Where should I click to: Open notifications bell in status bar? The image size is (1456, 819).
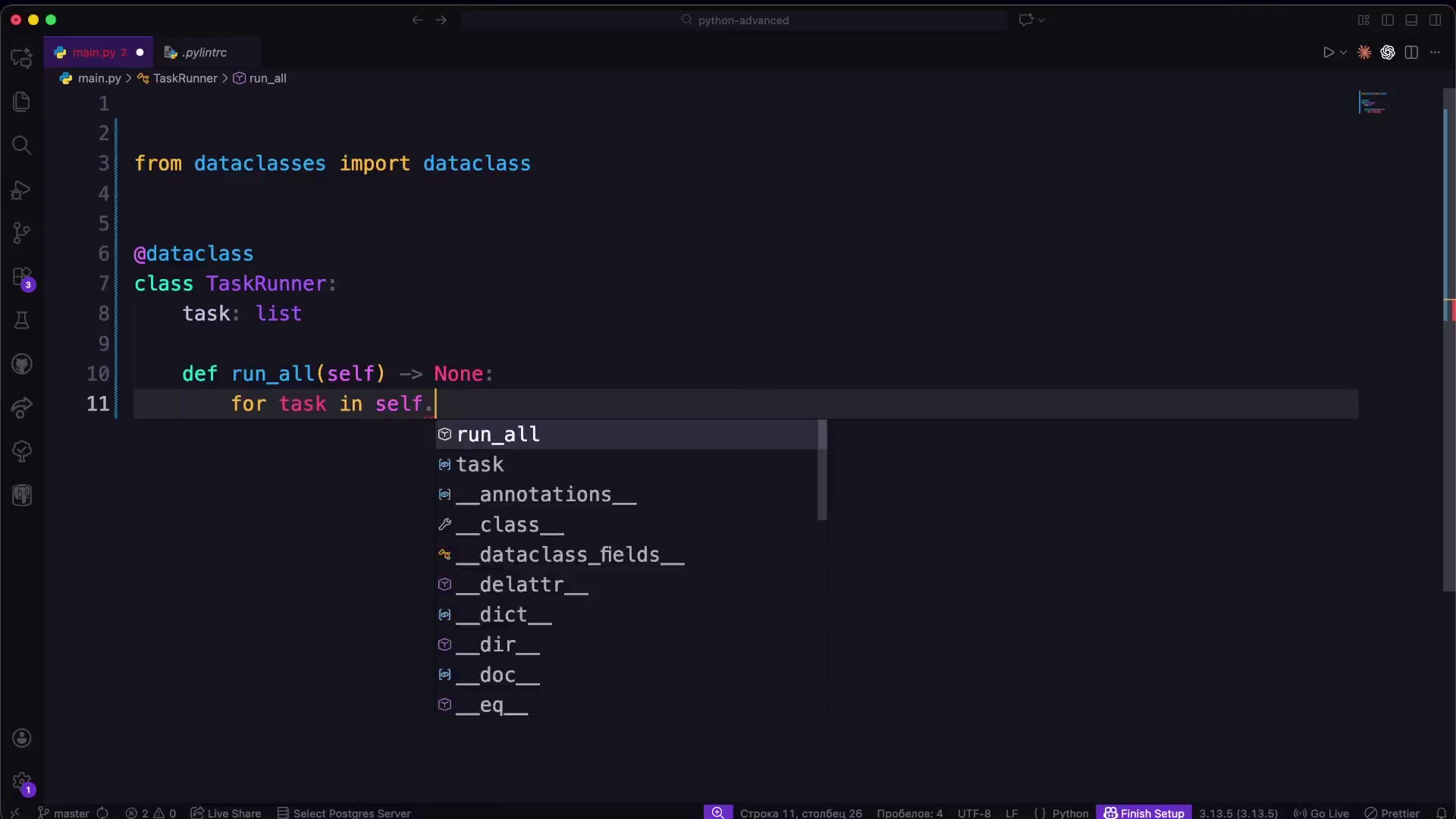pos(1442,812)
